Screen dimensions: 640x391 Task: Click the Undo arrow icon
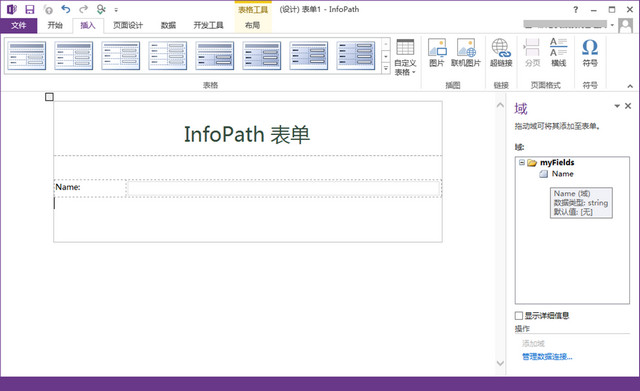tap(66, 9)
